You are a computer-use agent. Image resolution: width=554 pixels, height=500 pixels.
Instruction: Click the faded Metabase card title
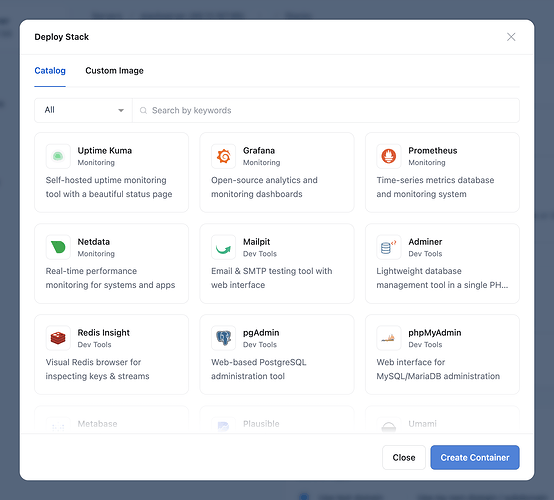pos(97,424)
